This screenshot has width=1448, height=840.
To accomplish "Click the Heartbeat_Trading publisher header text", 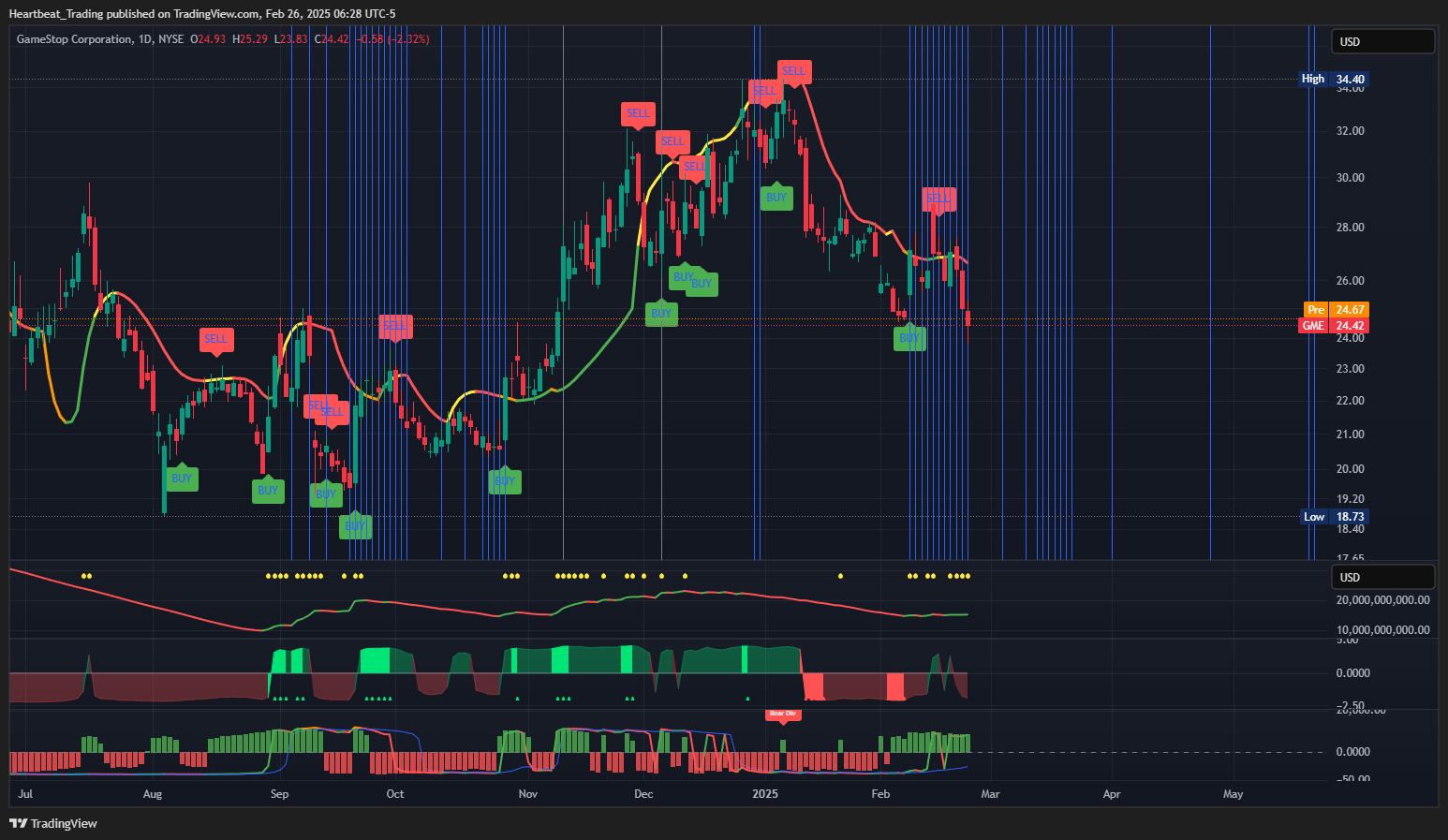I will 58,14.
